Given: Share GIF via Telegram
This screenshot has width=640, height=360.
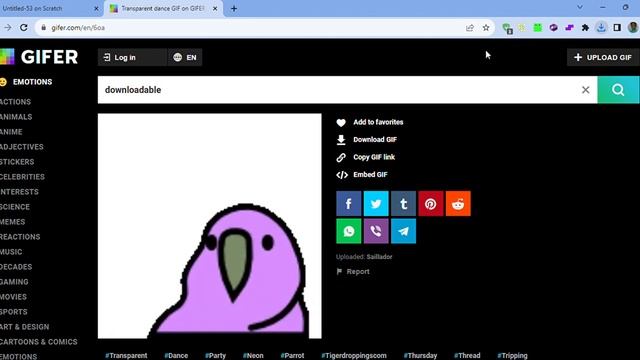Looking at the screenshot, I should [403, 231].
